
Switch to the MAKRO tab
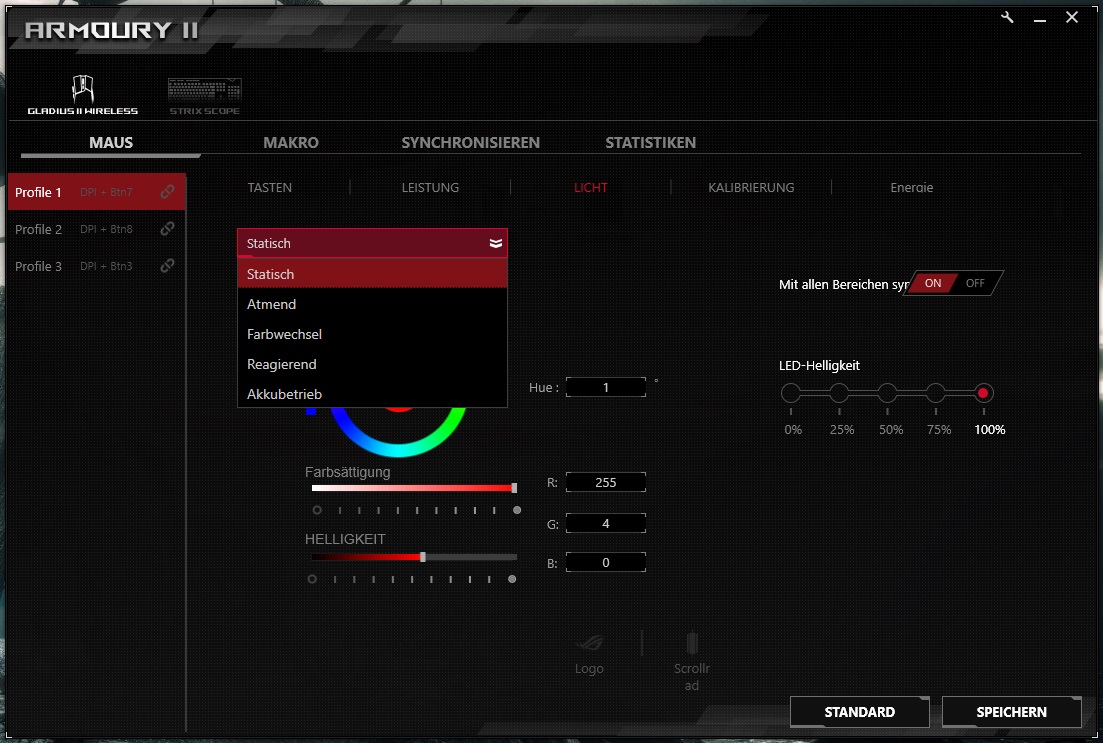[290, 142]
